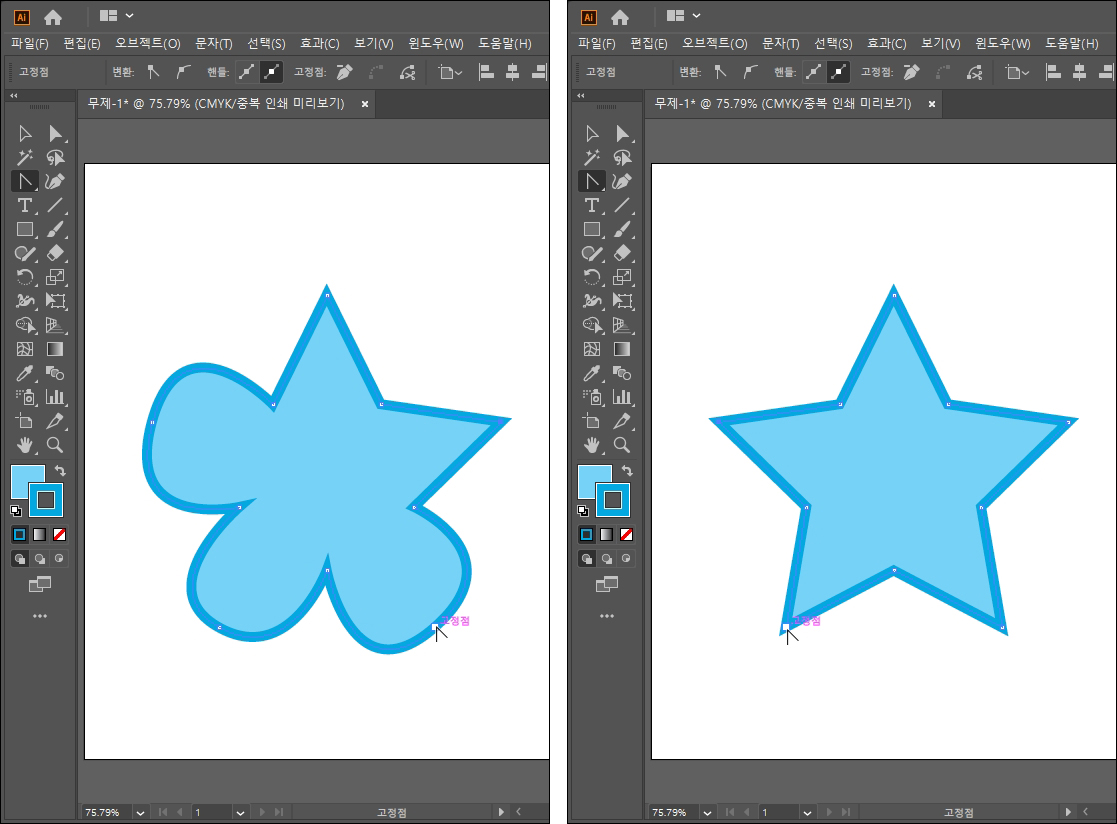This screenshot has width=1117, height=824.
Task: Hide handles for selected anchors in left window
Action: [271, 72]
